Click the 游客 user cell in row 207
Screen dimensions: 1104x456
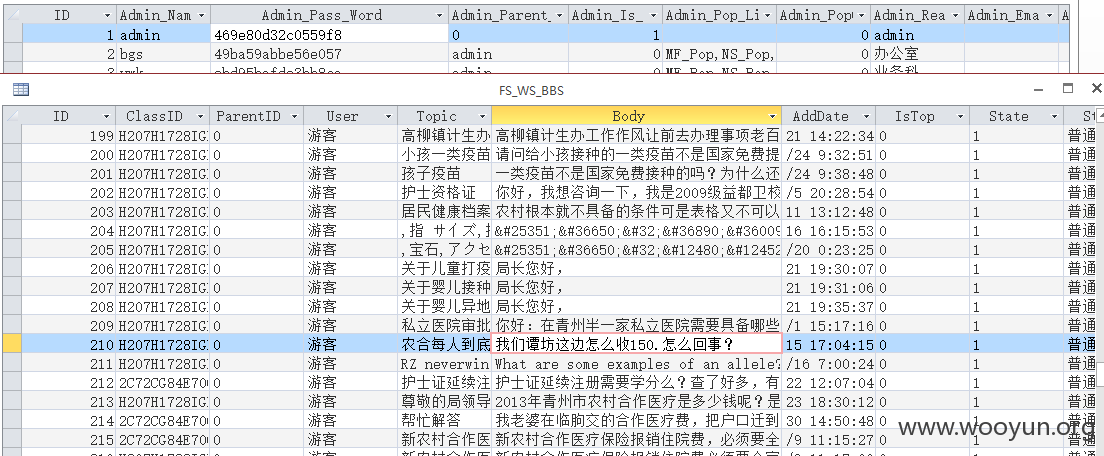(x=351, y=287)
